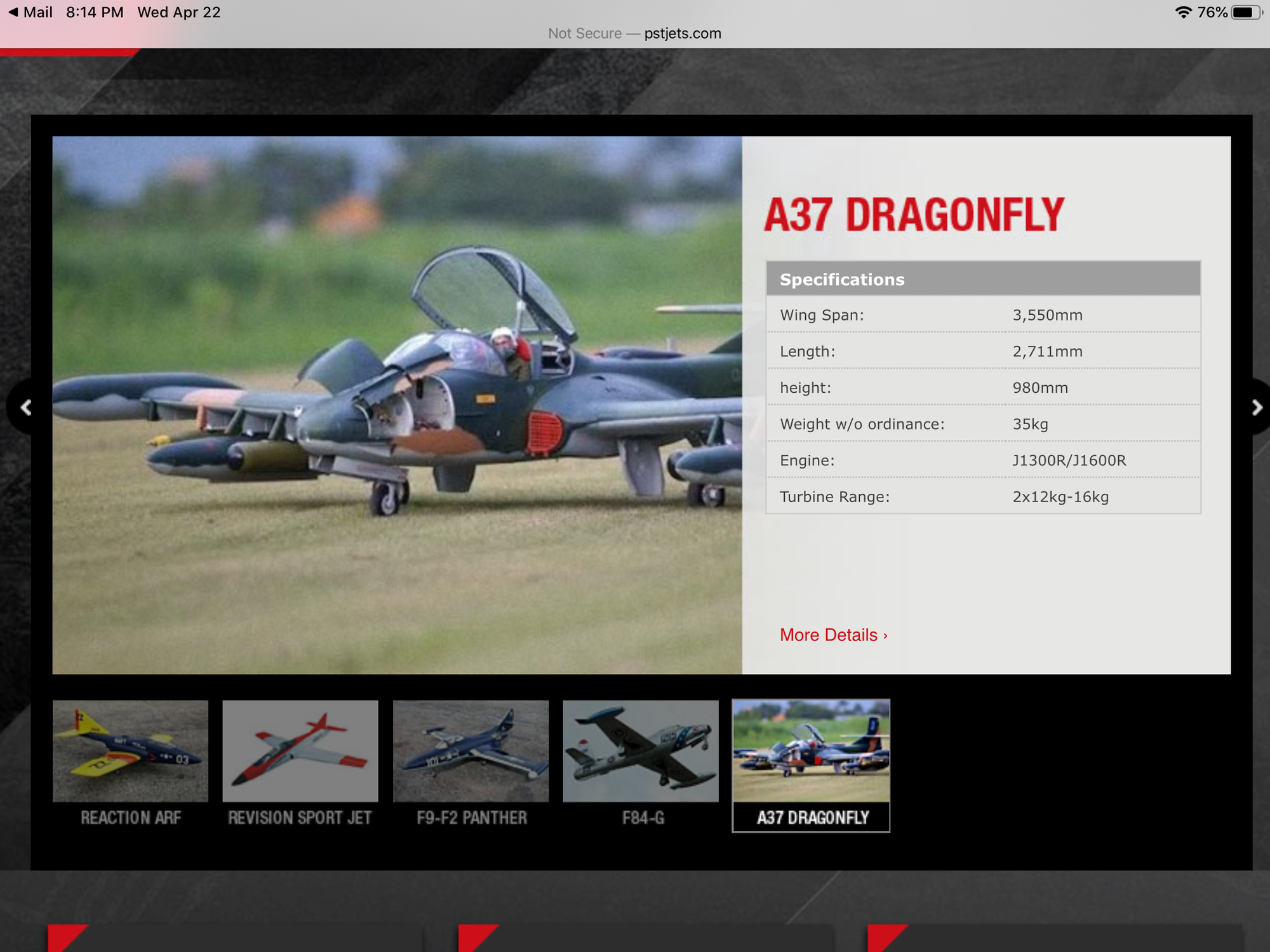The image size is (1270, 952).
Task: Select the length value 2,711mm
Action: (x=1047, y=351)
